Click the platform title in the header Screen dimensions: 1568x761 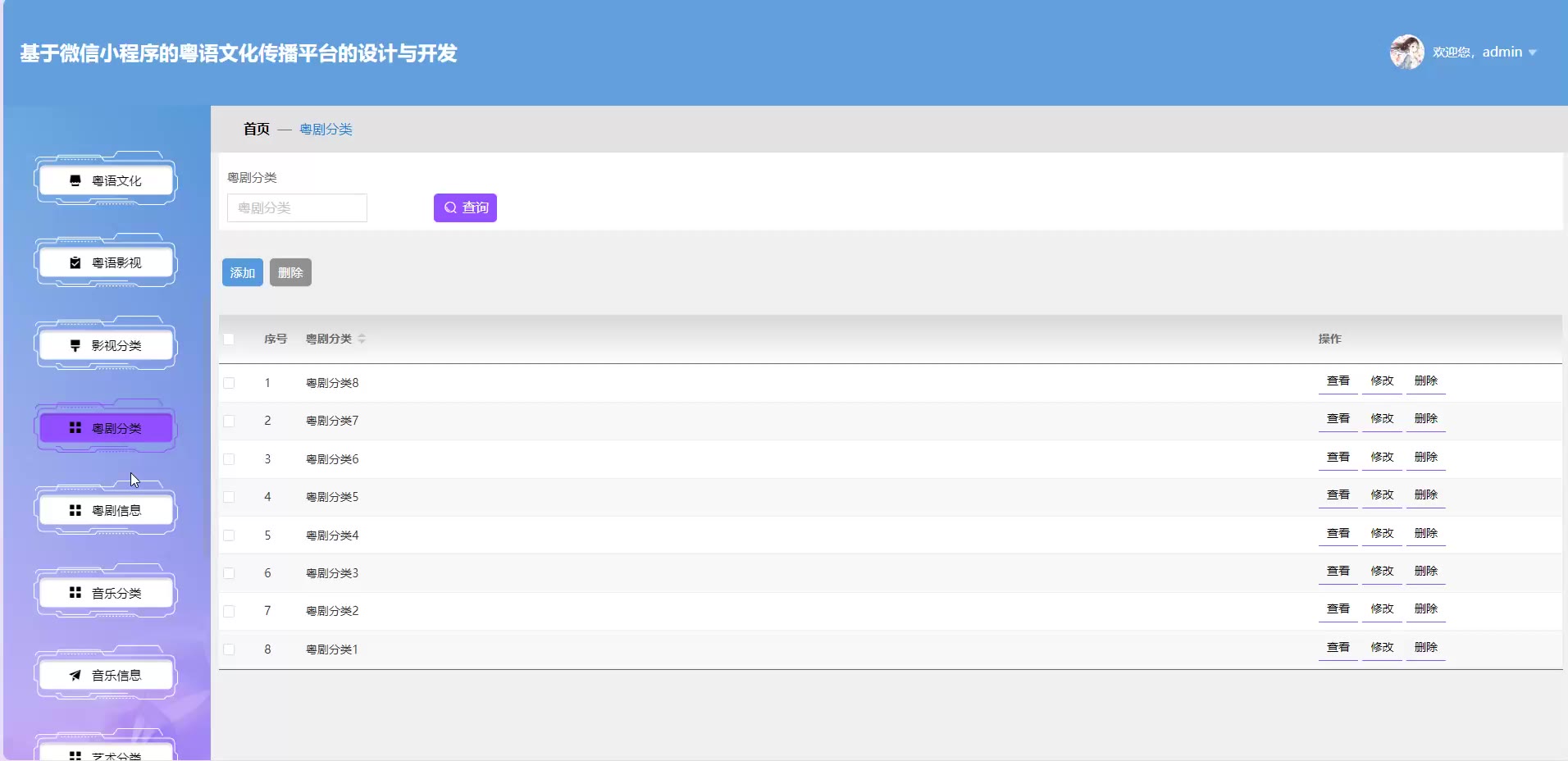[239, 53]
